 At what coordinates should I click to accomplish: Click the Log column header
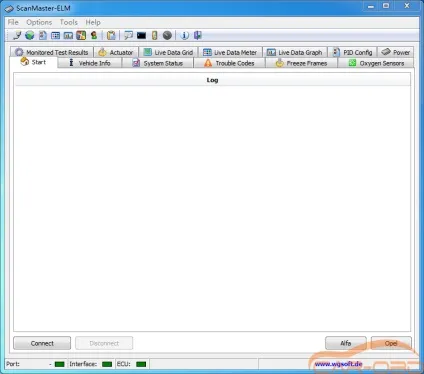[212, 80]
